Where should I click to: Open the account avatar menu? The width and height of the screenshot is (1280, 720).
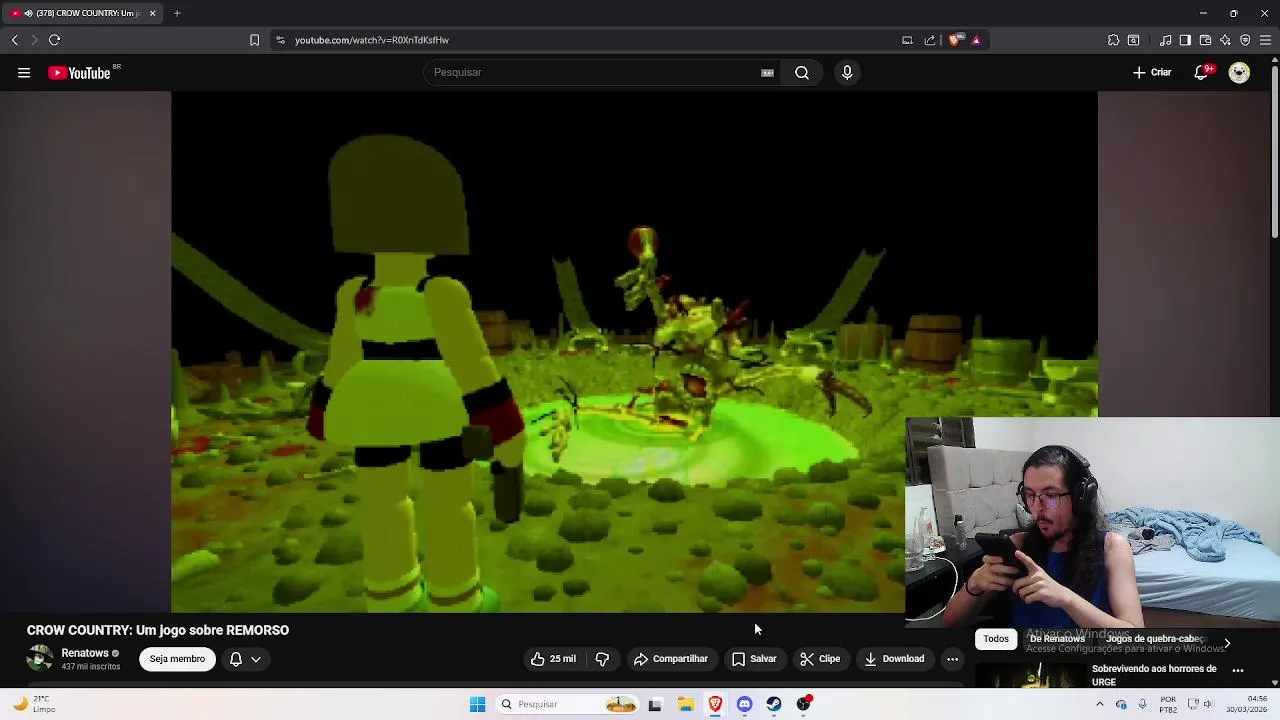click(1239, 72)
